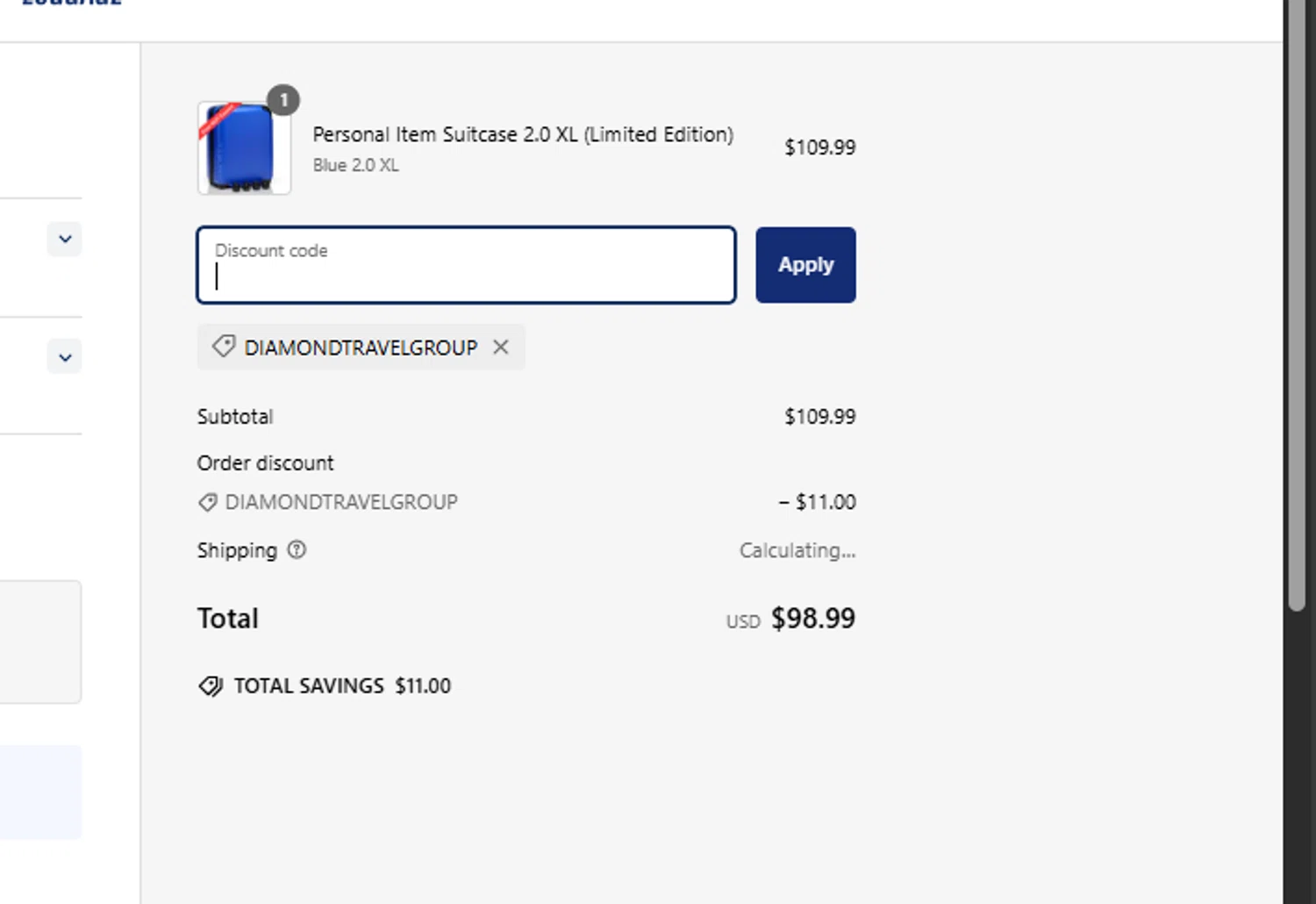Click the quantity badge on suitcase image
Screen dimensions: 1316x904
283,100
